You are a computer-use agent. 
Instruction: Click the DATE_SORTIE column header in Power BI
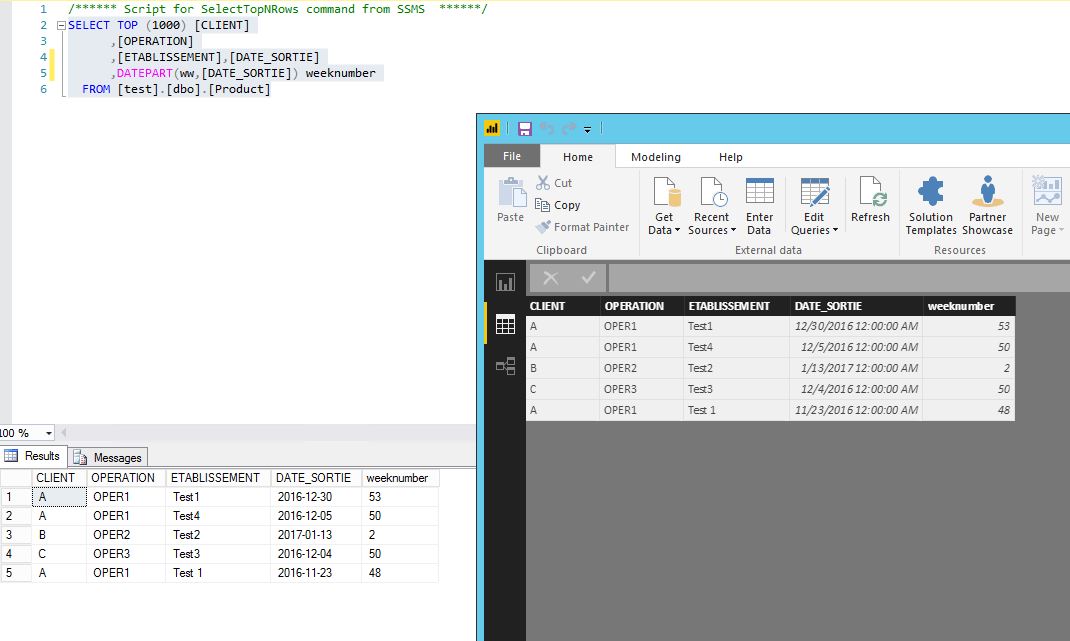[x=856, y=306]
